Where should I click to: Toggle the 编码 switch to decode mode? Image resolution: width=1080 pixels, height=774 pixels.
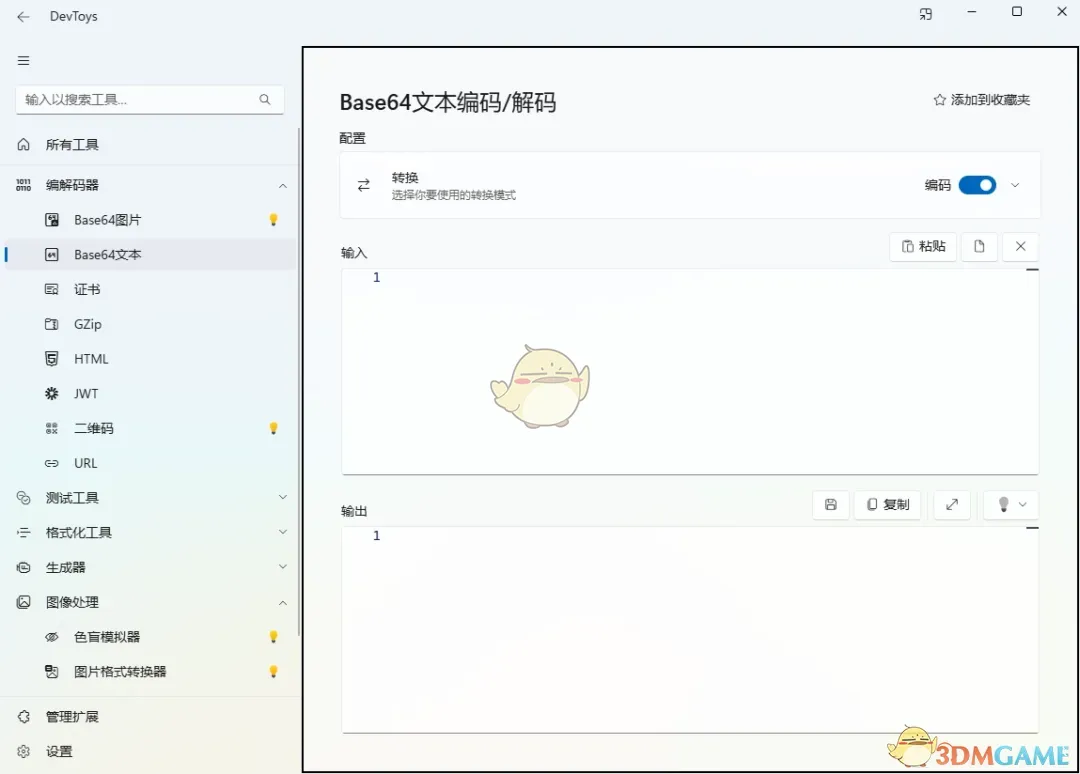[977, 185]
